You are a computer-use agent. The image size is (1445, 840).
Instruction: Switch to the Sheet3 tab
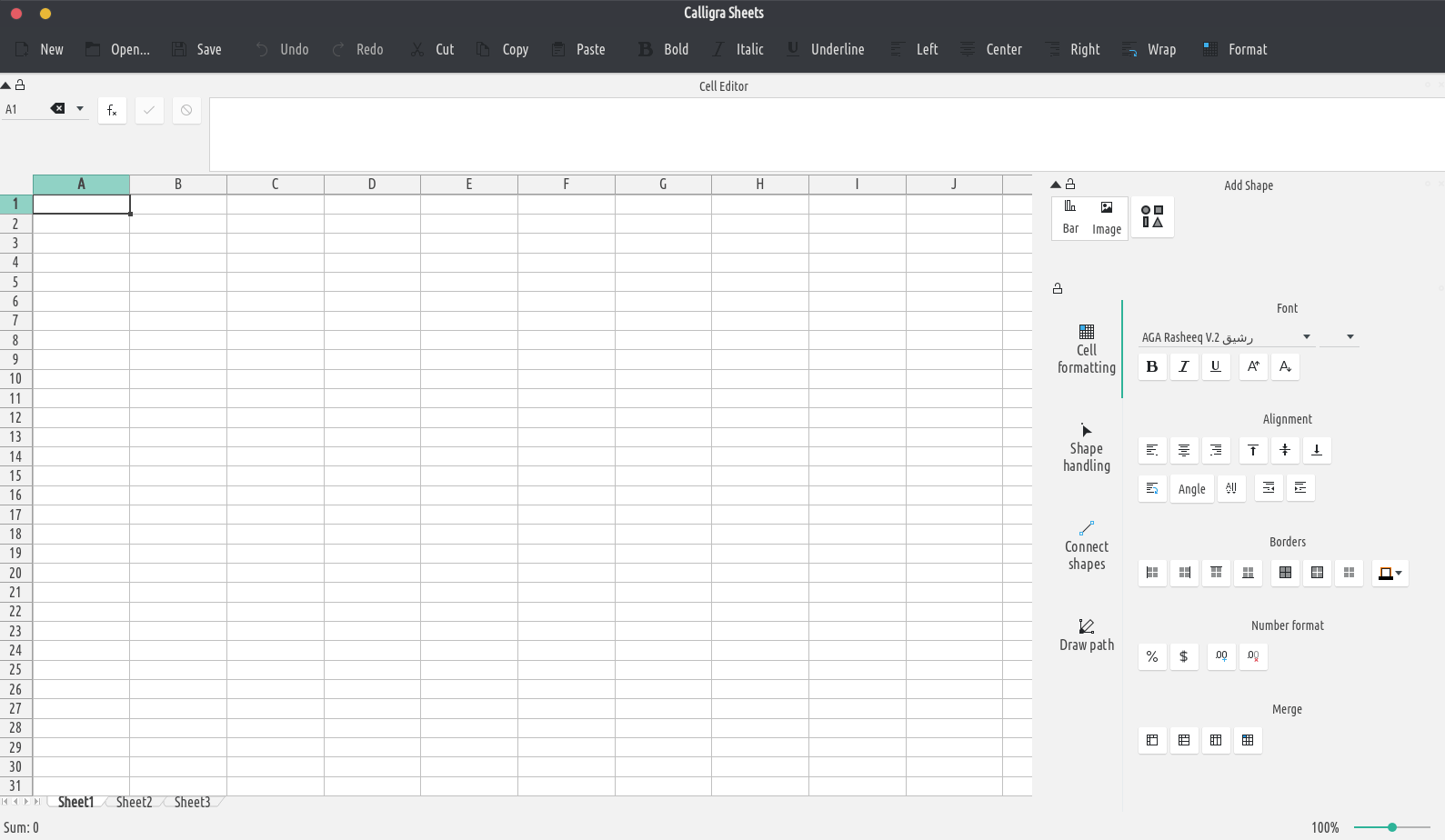[x=192, y=802]
